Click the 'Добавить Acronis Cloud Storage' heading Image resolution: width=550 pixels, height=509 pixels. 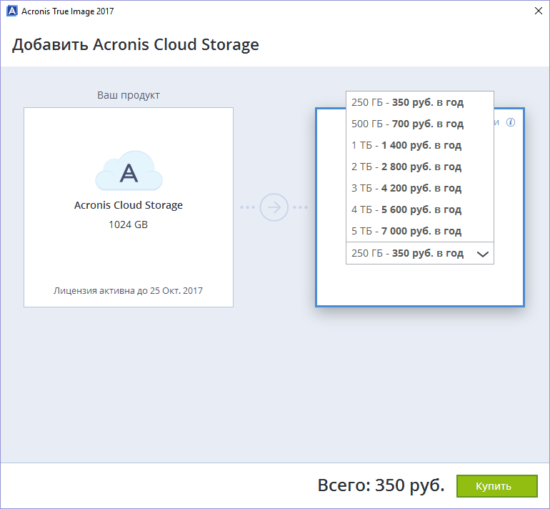click(136, 45)
